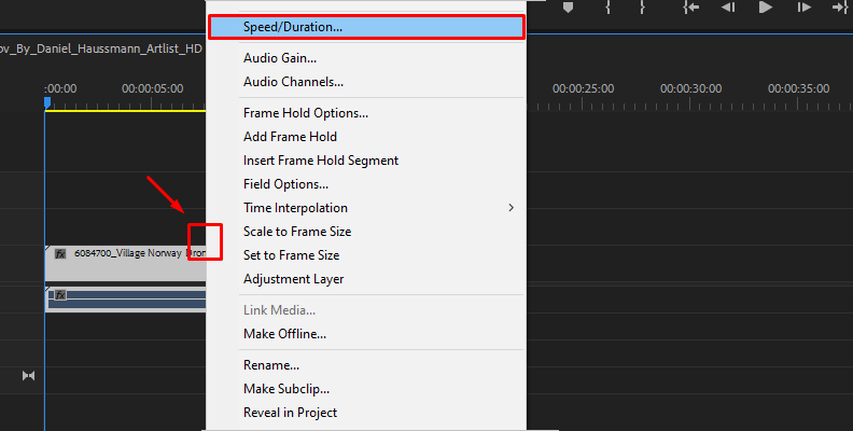Choose Speed/Duration from the context menu
Screen dimensions: 853x431
coord(366,27)
